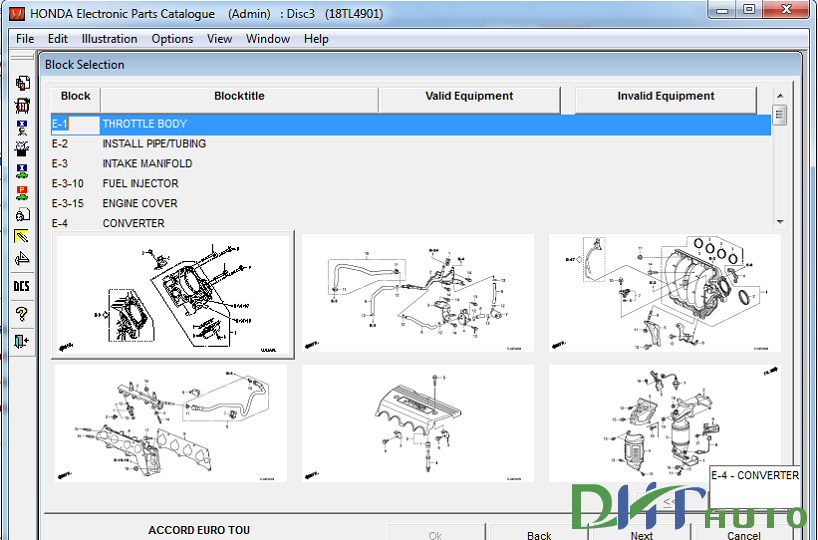Restore the application window size

pos(749,9)
